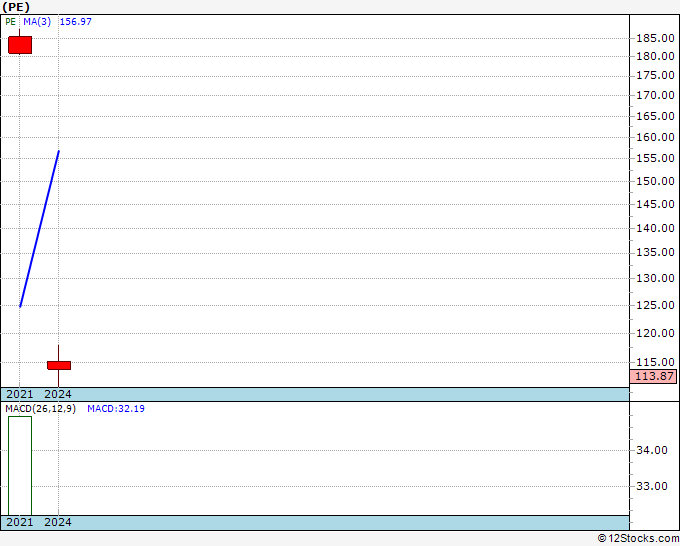The height and width of the screenshot is (546, 680).
Task: Click the 113.87 current price tag
Action: click(654, 376)
